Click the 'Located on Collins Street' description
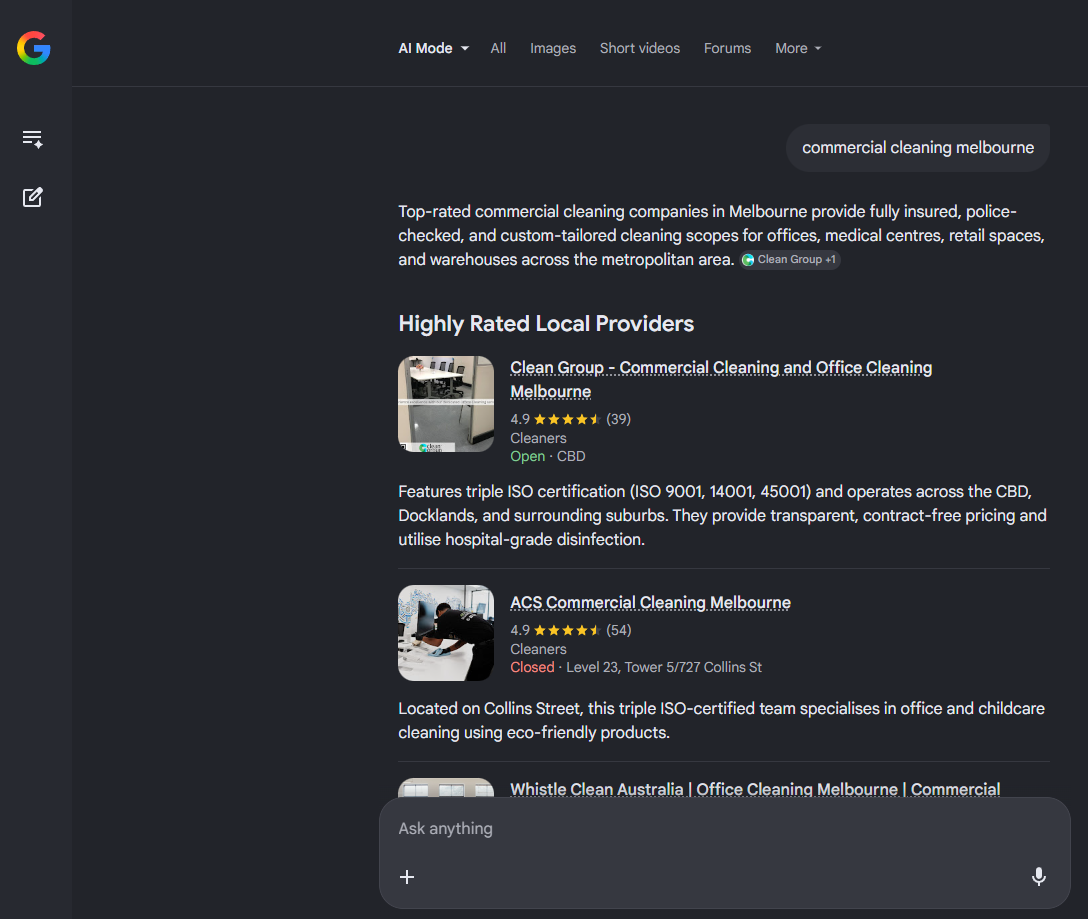Image resolution: width=1088 pixels, height=919 pixels. pos(722,720)
